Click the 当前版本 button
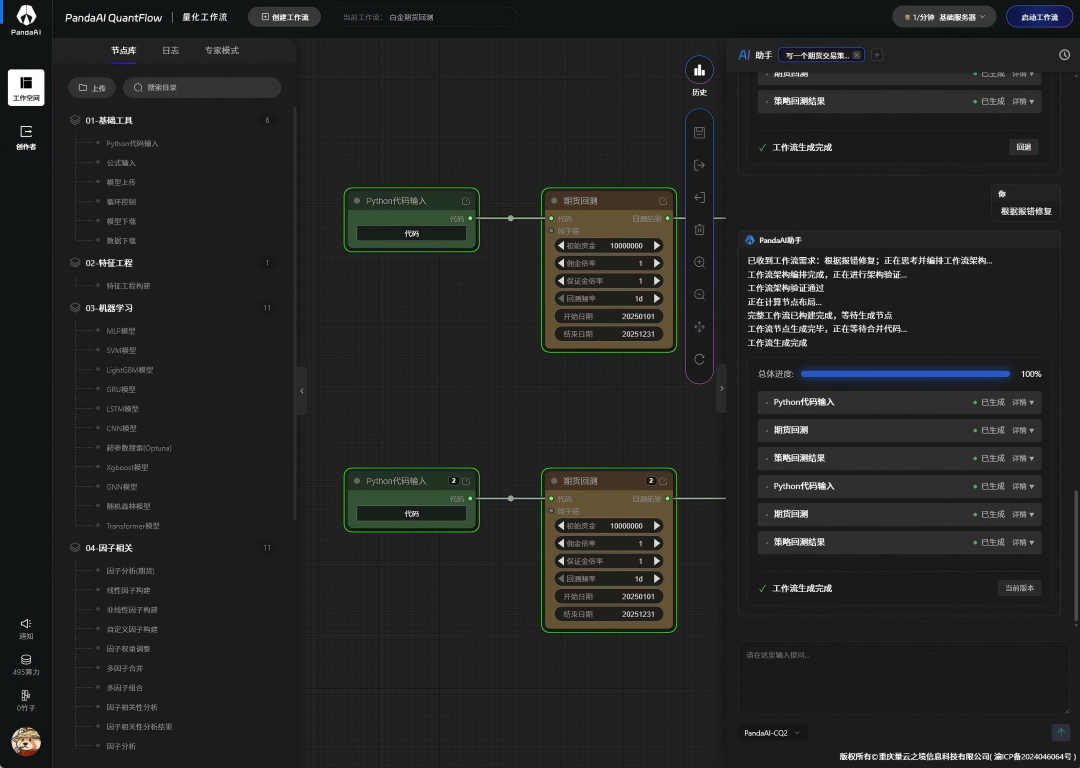The height and width of the screenshot is (768, 1080). (1019, 588)
